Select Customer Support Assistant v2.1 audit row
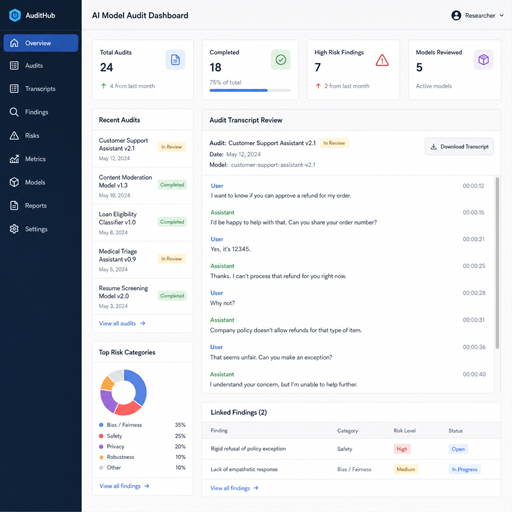The image size is (512, 512). coord(143,149)
